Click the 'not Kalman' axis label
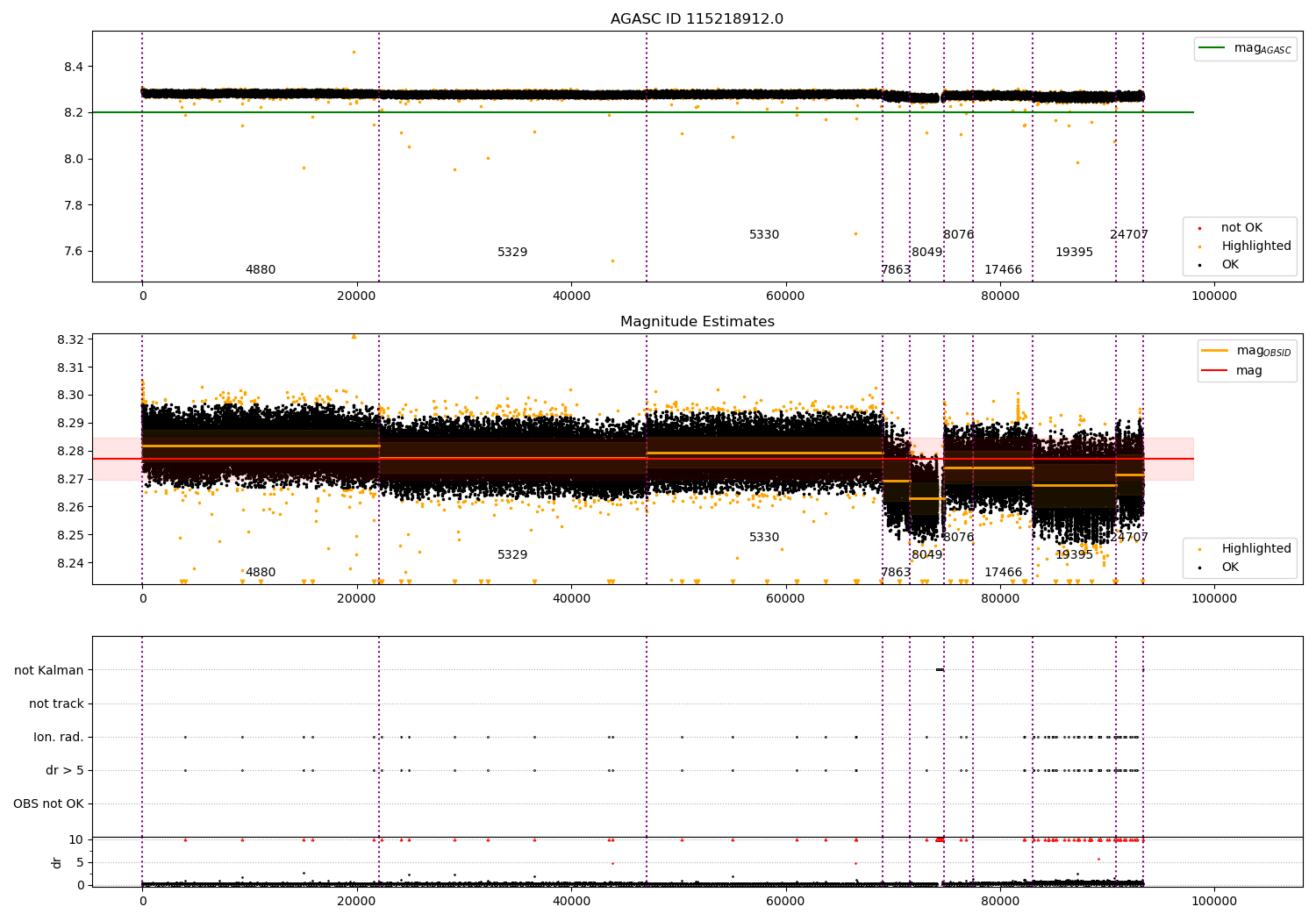This screenshot has width=1316, height=921. [49, 670]
